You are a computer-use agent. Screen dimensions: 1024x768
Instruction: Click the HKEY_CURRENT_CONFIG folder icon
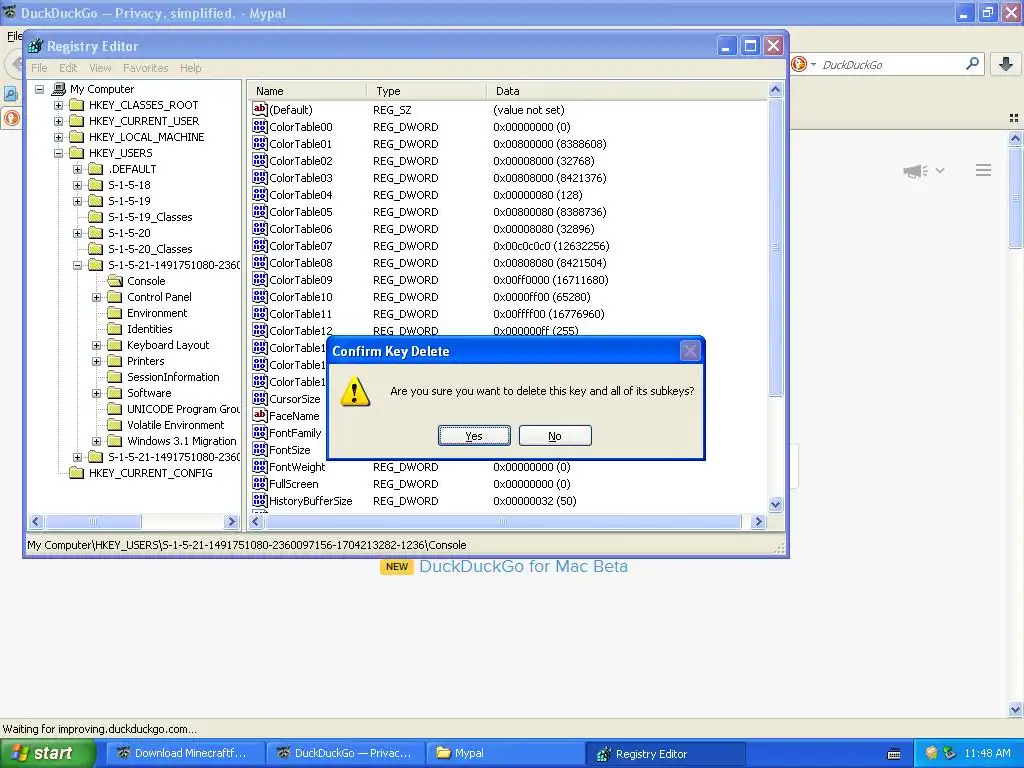pyautogui.click(x=76, y=473)
